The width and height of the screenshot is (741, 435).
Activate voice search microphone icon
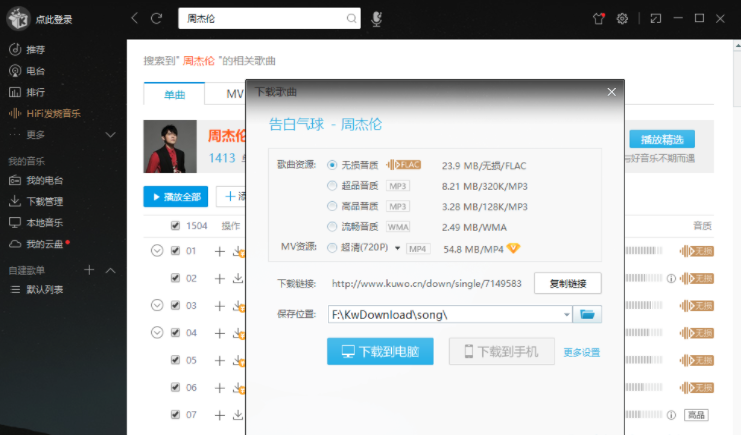point(376,19)
